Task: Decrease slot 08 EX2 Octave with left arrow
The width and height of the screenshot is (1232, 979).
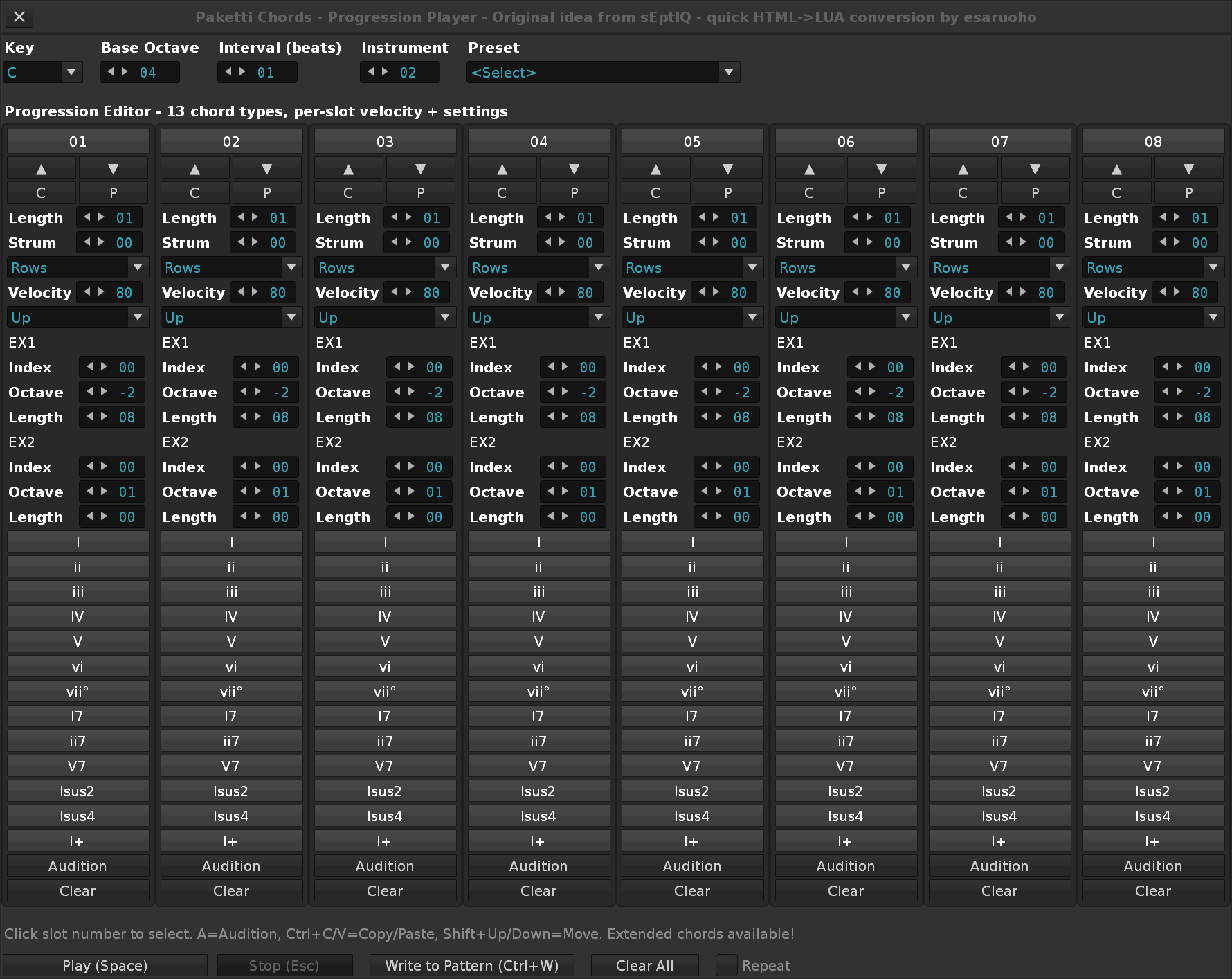Action: tap(1166, 491)
